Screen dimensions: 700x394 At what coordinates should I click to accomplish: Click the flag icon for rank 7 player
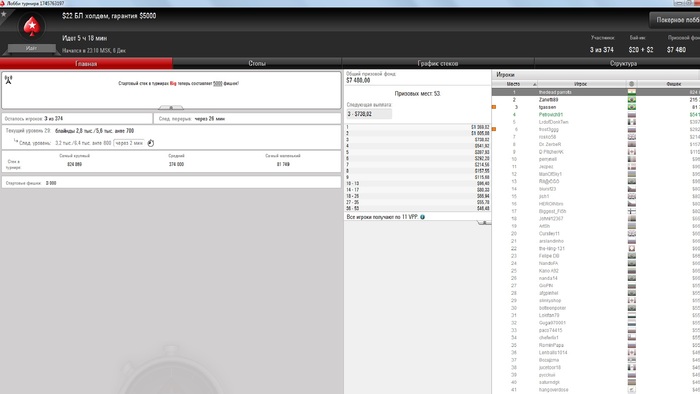click(x=632, y=137)
